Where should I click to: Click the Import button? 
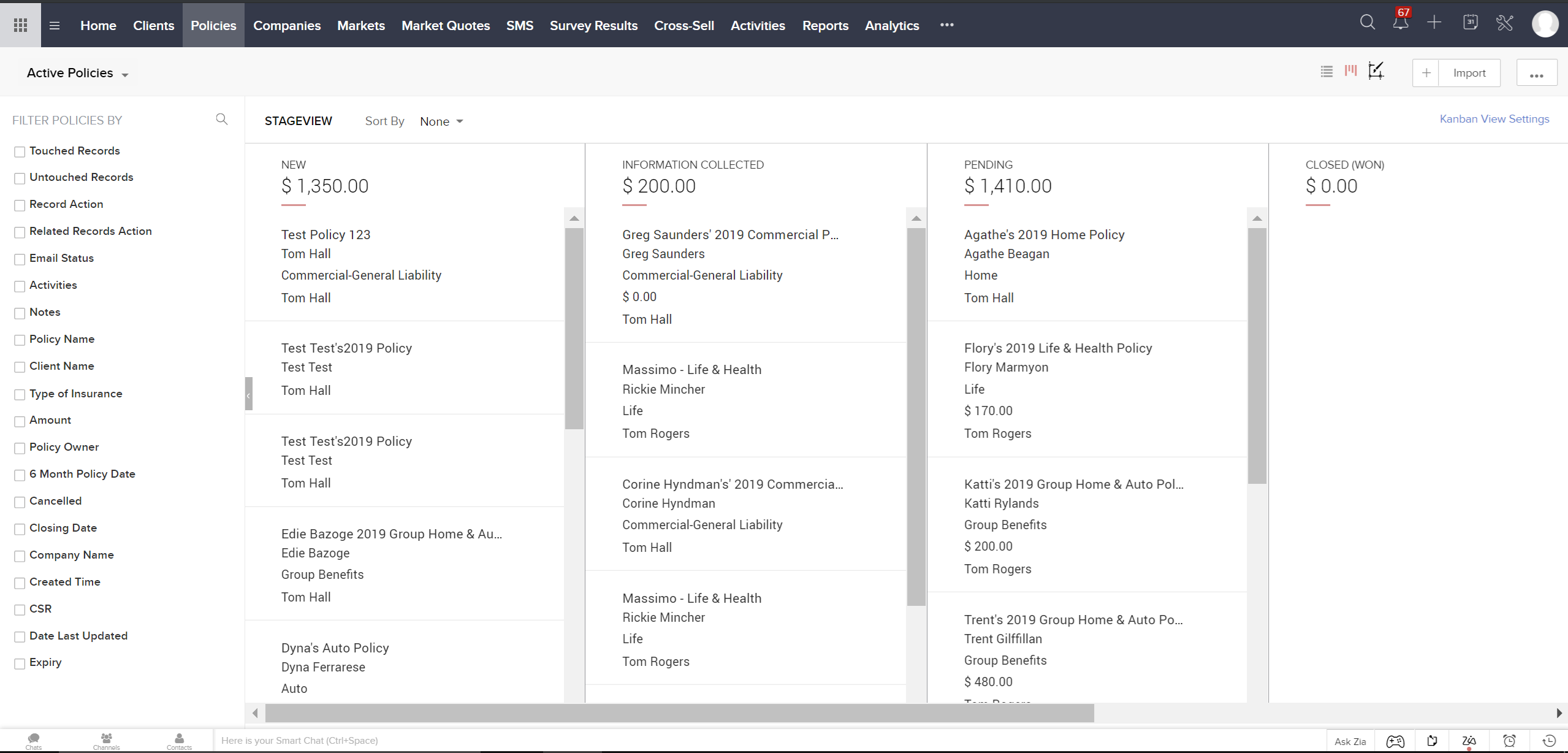pos(1469,73)
